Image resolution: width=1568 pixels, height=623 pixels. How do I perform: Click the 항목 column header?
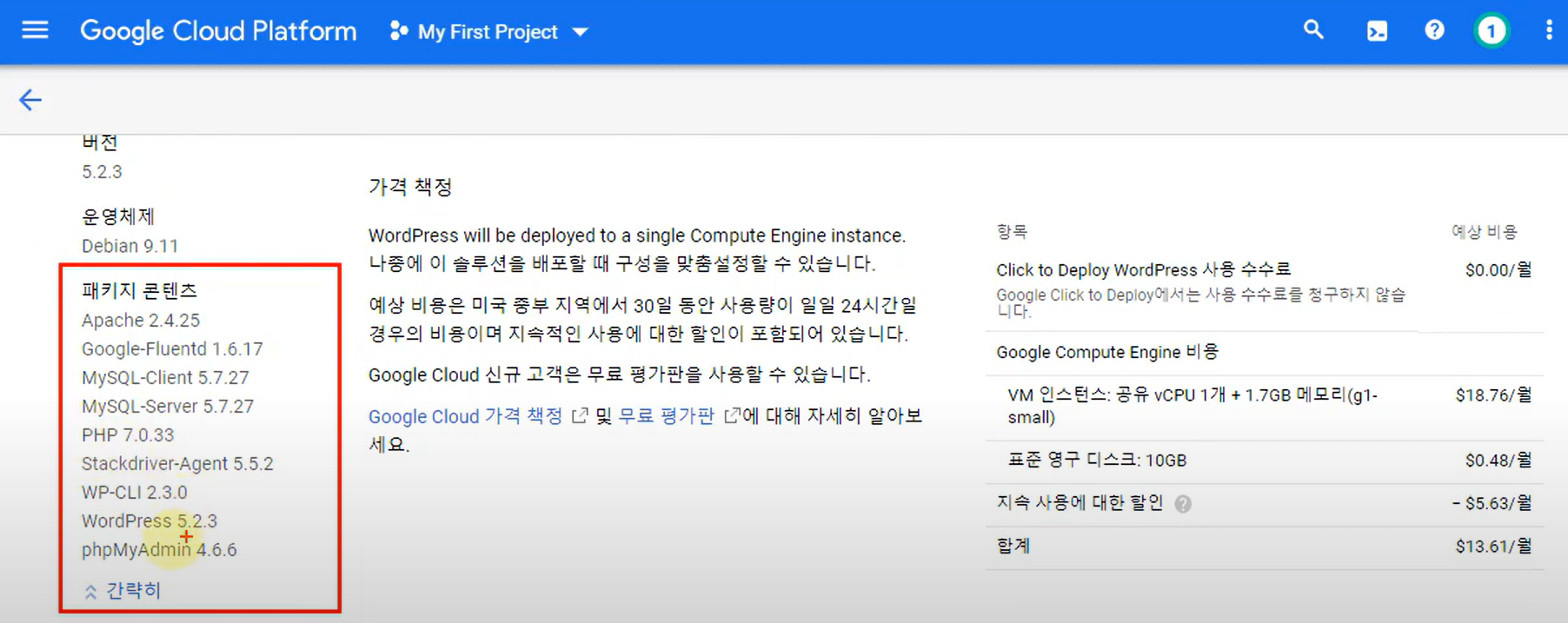(1012, 232)
